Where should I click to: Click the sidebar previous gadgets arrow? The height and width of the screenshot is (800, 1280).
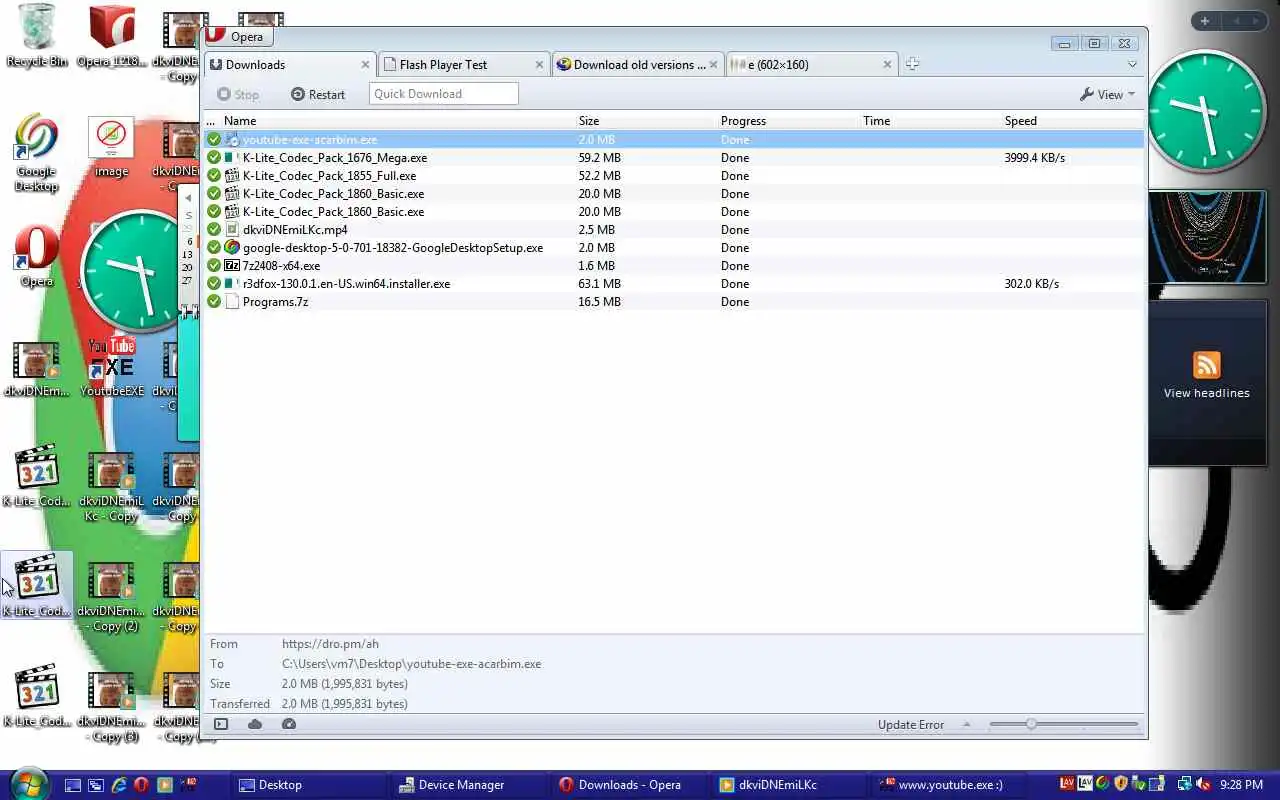click(x=1236, y=21)
